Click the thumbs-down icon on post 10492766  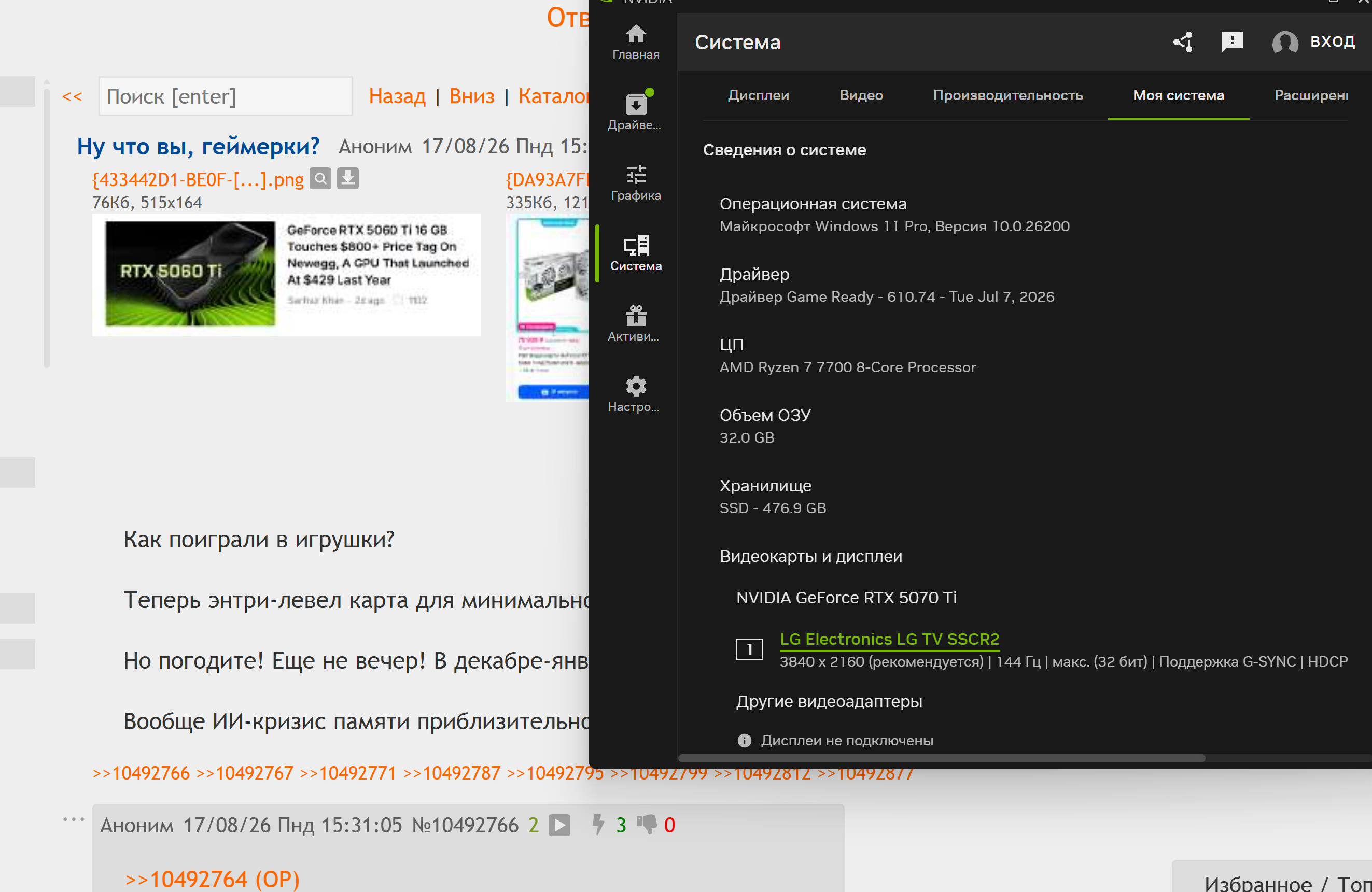(x=647, y=825)
